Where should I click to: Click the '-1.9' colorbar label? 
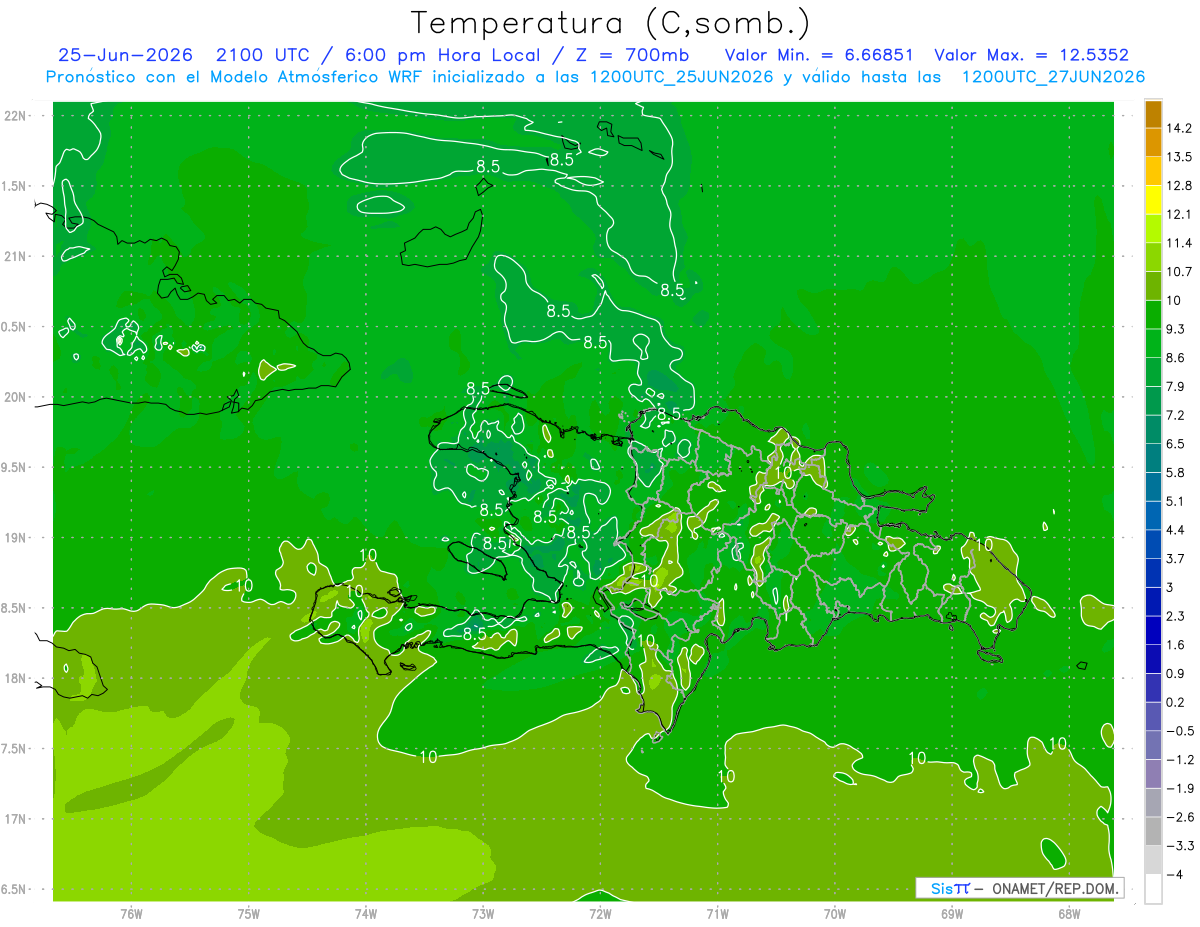click(1179, 788)
